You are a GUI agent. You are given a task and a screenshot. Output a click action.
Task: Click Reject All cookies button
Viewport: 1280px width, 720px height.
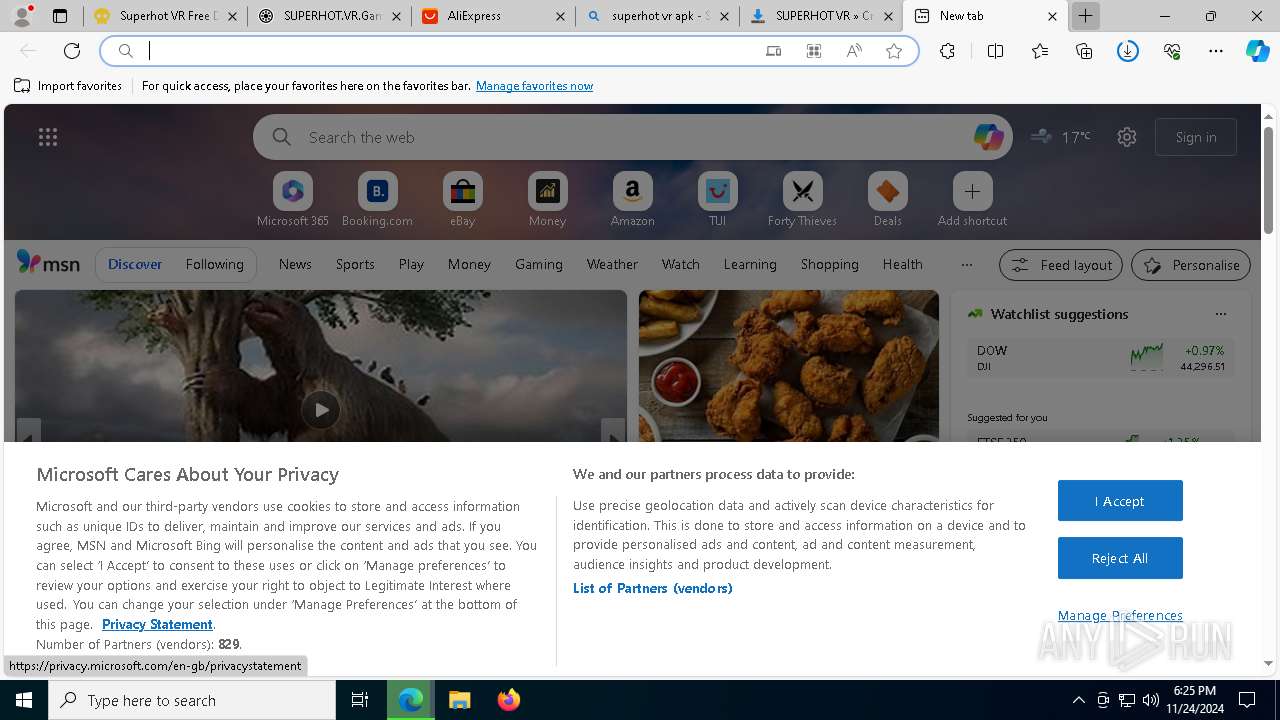(1120, 558)
